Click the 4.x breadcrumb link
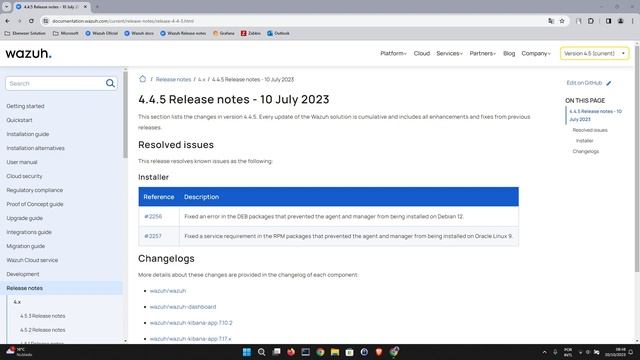Viewport: 640px width, 360px height. 201,80
